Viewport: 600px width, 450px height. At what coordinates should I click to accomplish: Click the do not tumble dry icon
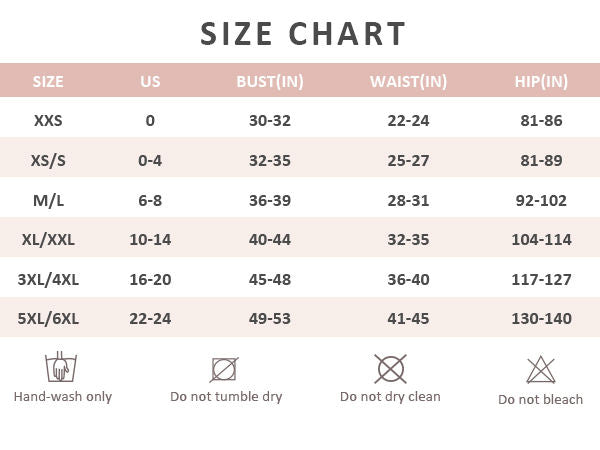pos(225,369)
